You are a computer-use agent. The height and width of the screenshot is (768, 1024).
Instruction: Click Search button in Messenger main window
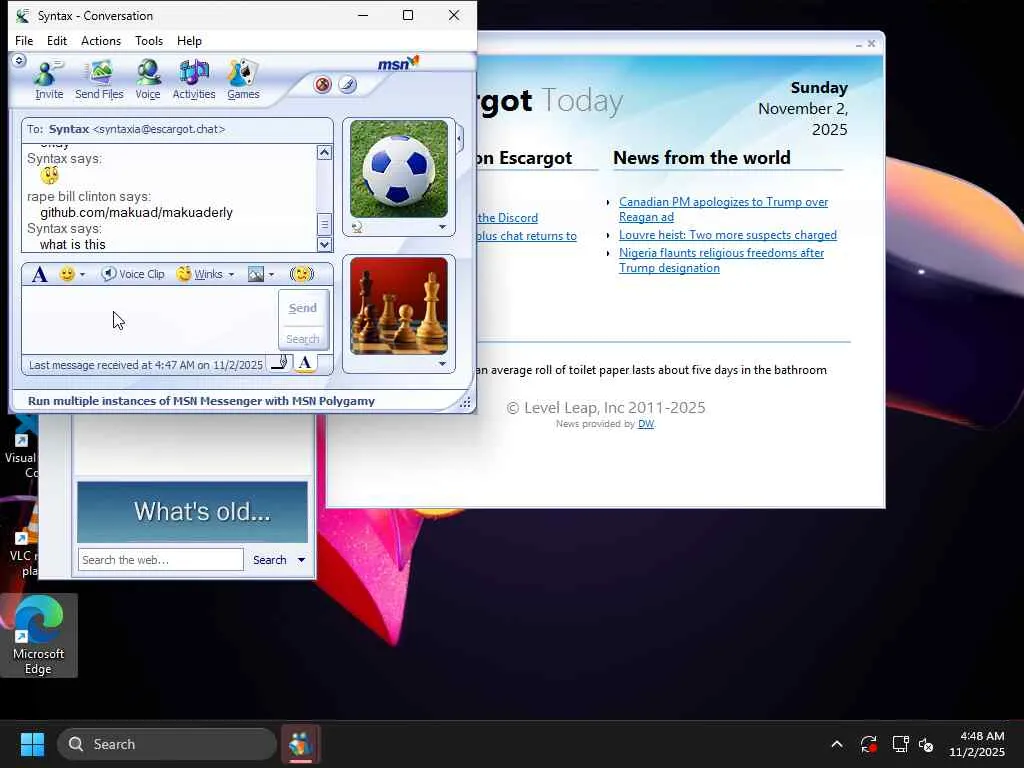270,560
